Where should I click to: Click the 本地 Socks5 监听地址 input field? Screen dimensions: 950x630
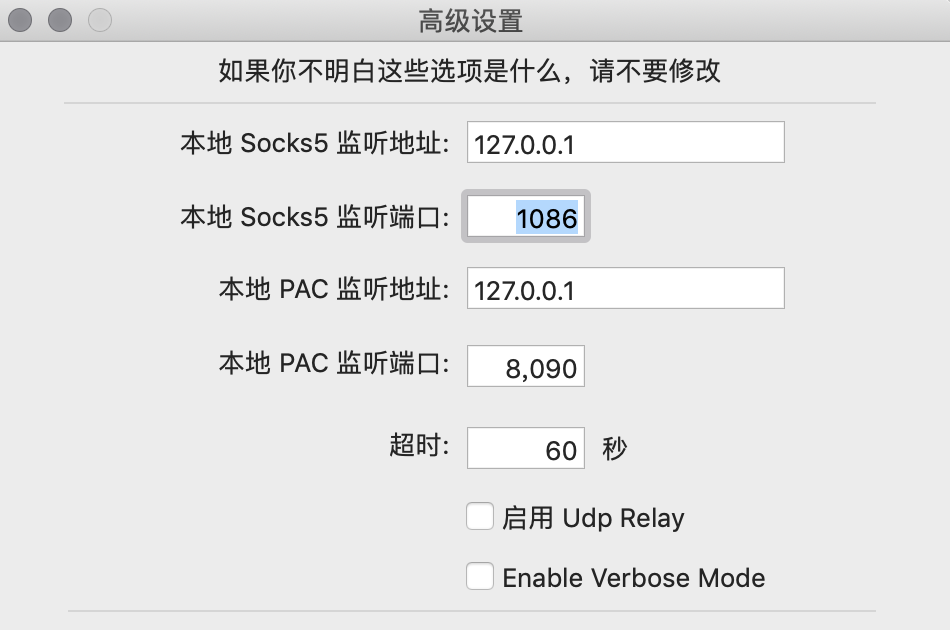click(625, 143)
